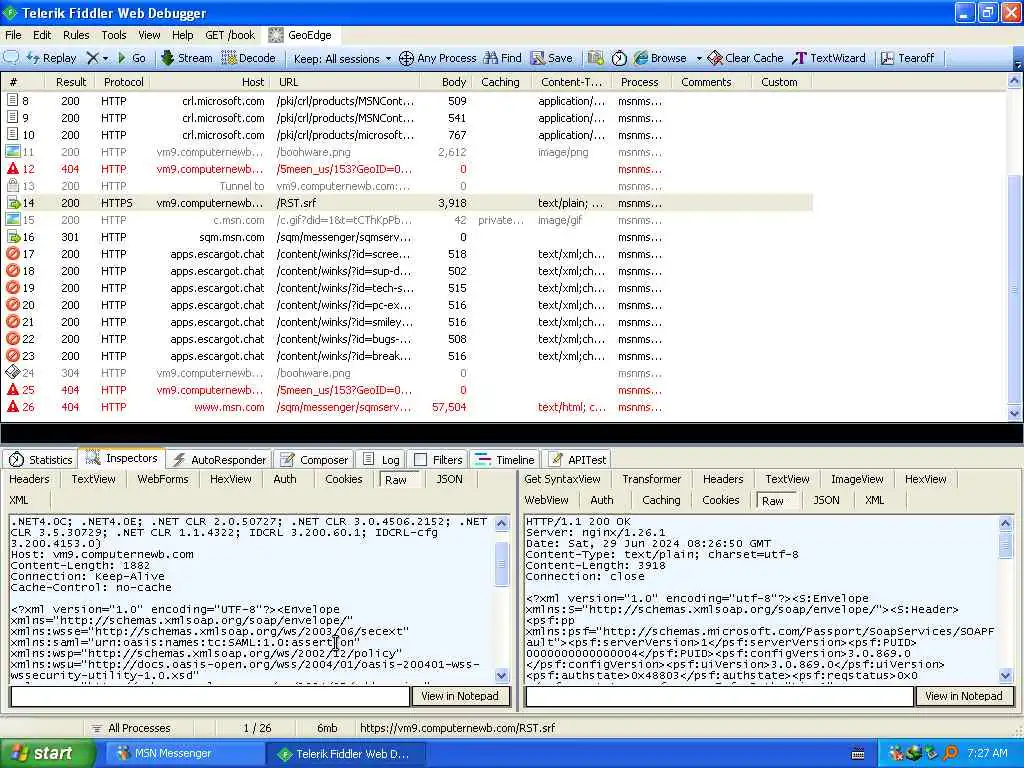Click response pane View in Notepad button
1024x768 pixels.
coord(963,696)
